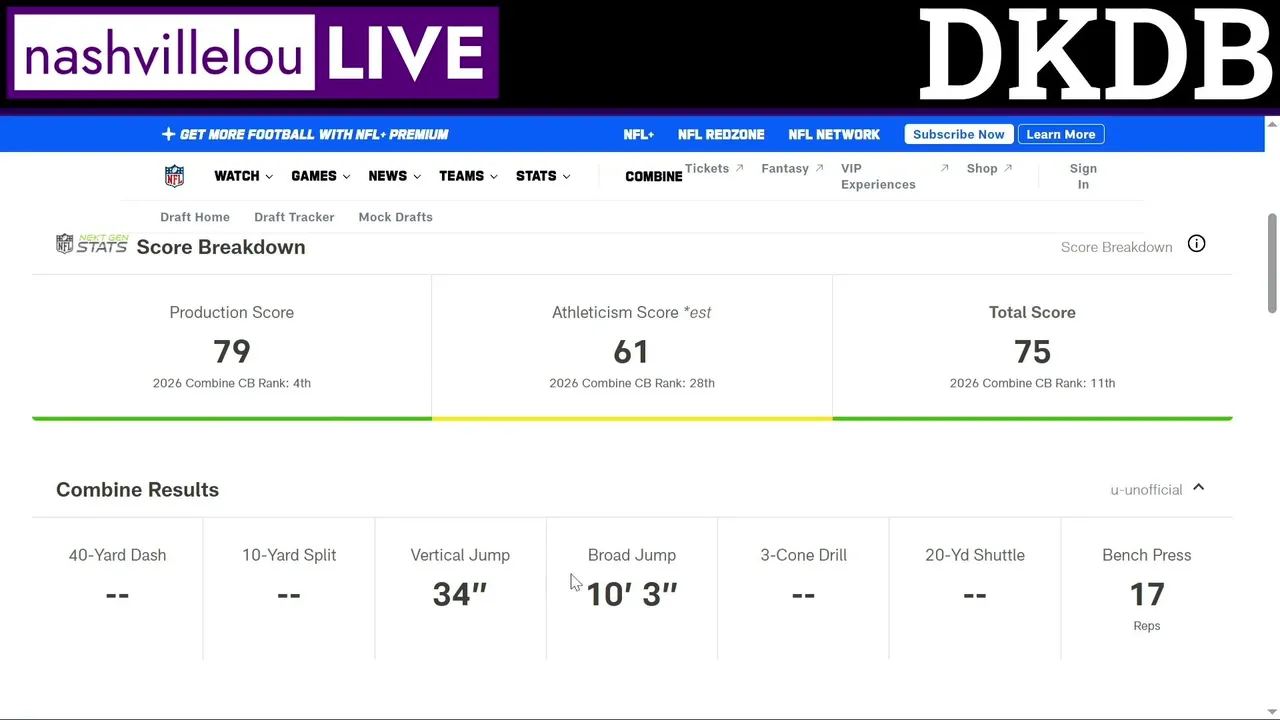Click the 10-Yard Split label
Viewport: 1280px width, 720px height.
(x=289, y=555)
